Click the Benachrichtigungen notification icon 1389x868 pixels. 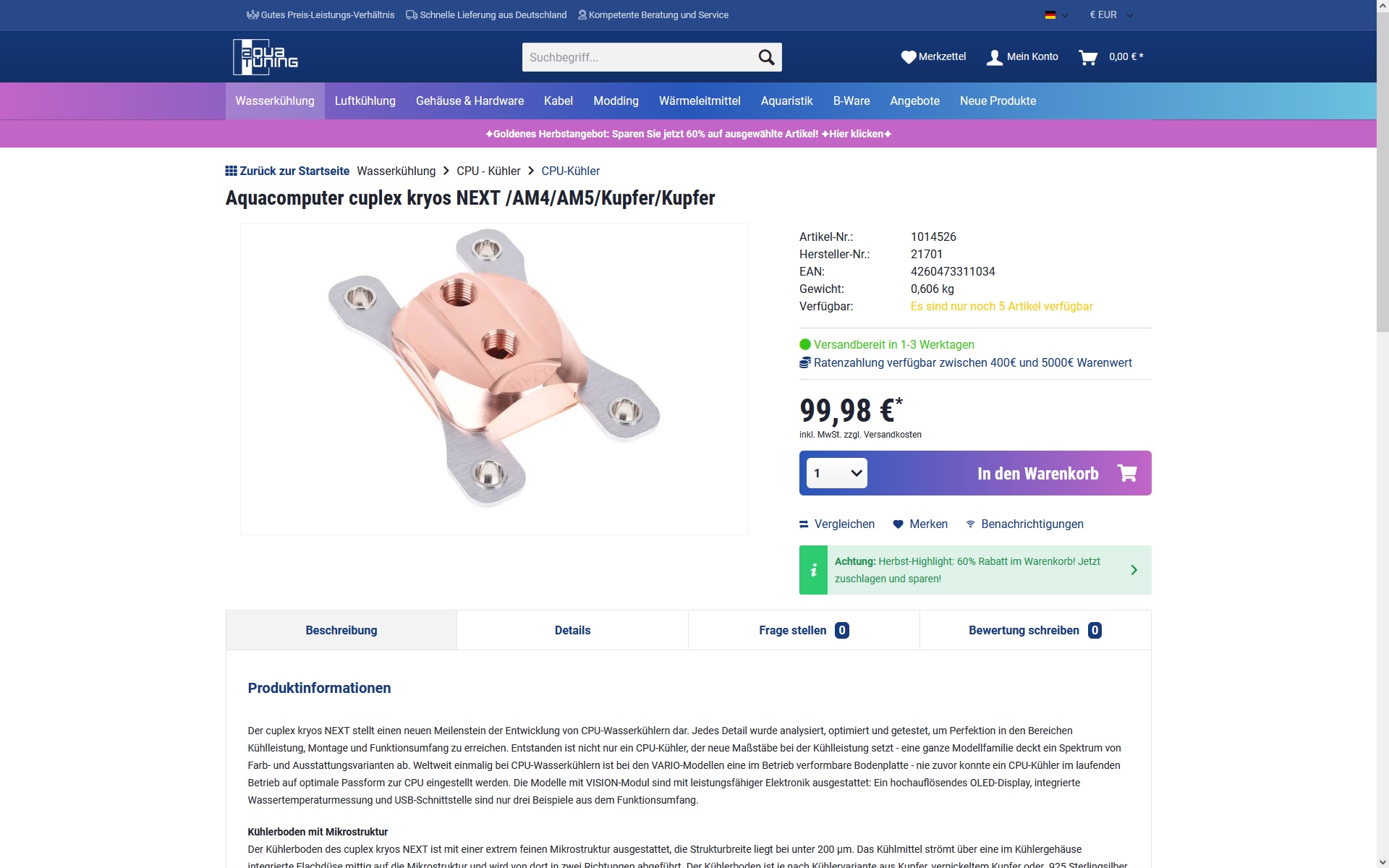[x=971, y=524]
